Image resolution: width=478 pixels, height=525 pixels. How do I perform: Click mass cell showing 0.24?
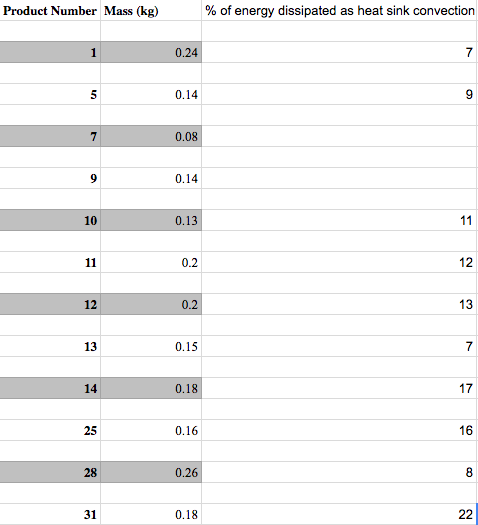tap(151, 52)
